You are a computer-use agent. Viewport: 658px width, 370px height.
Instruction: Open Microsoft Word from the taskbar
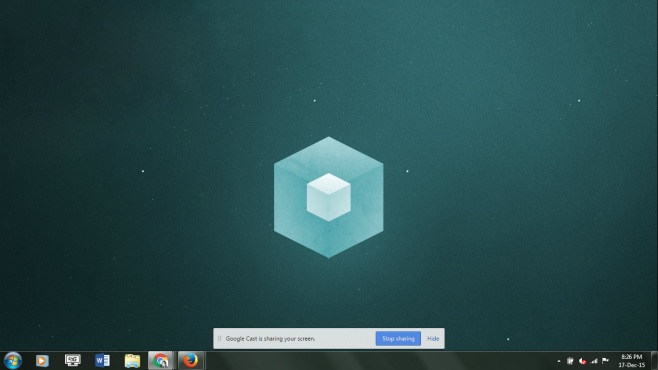[x=102, y=360]
